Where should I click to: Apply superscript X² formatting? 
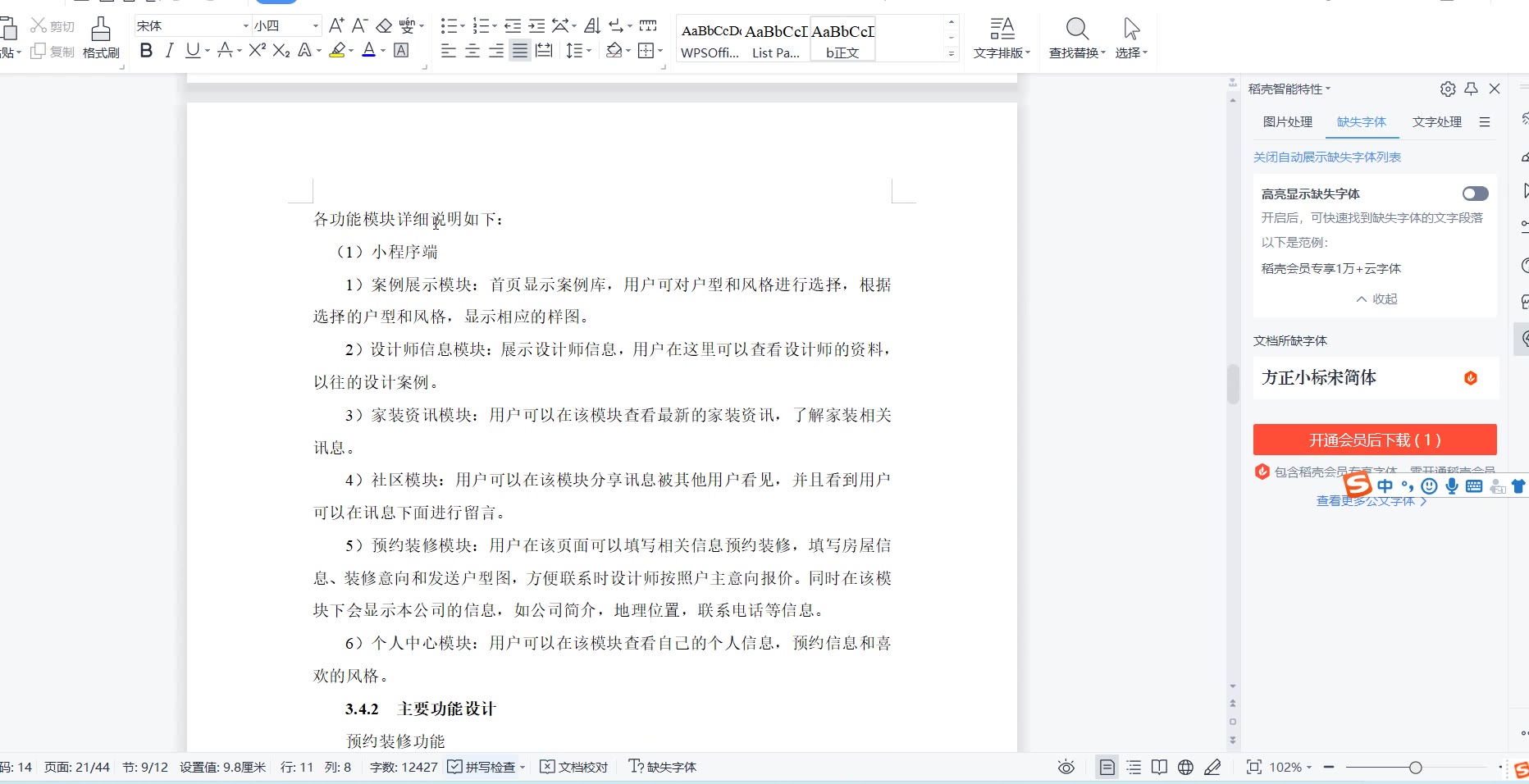pyautogui.click(x=258, y=51)
